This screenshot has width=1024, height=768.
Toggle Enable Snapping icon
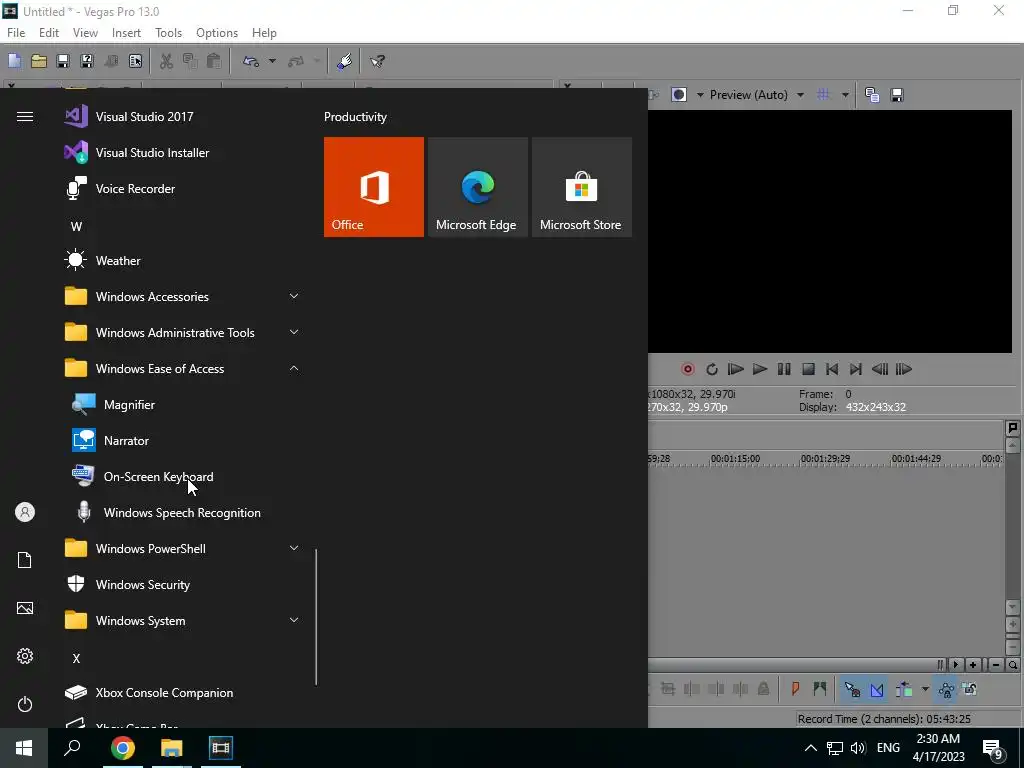tap(852, 689)
